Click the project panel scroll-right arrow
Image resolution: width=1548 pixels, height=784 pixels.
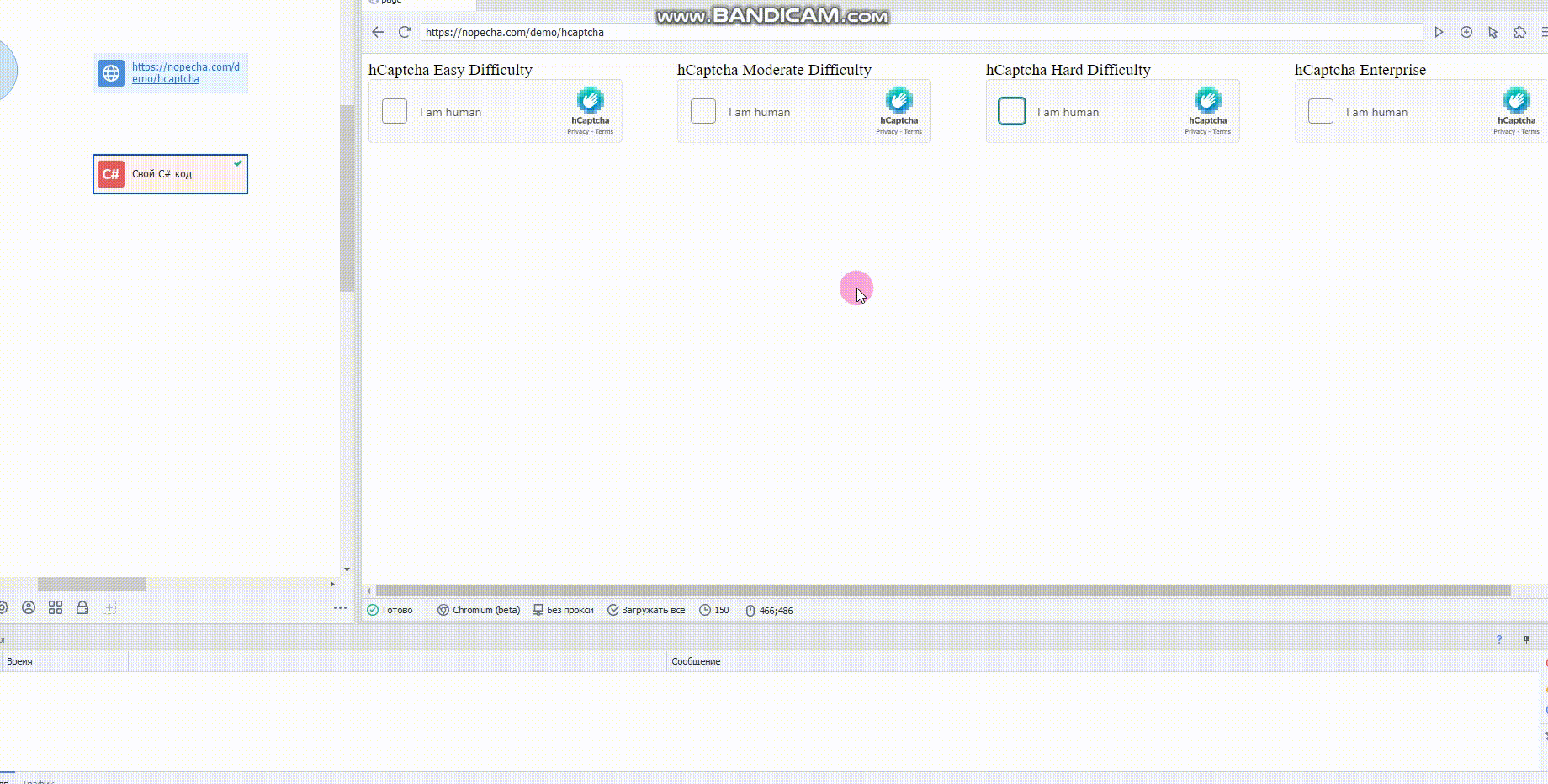pos(332,584)
